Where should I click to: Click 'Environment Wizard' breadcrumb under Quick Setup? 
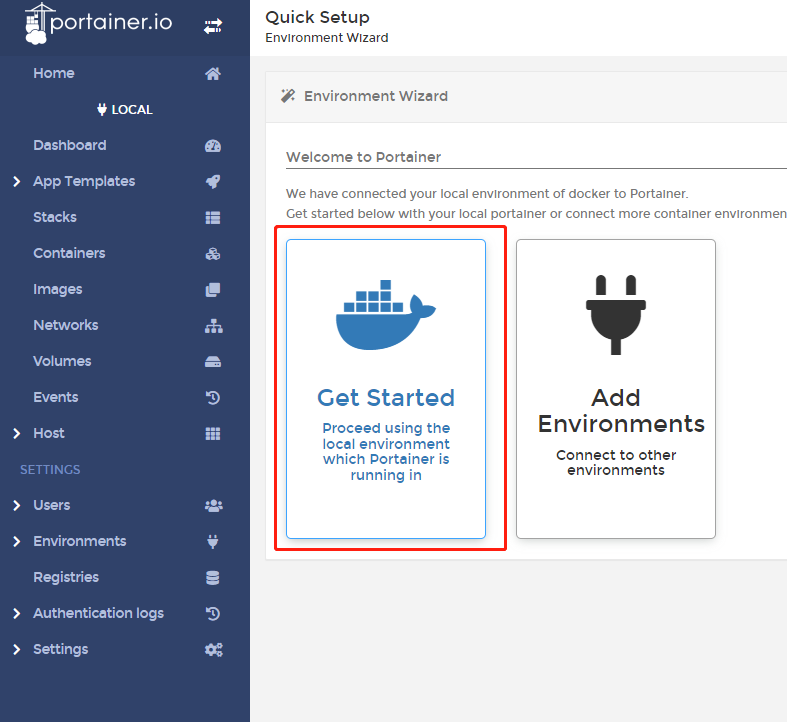(327, 38)
